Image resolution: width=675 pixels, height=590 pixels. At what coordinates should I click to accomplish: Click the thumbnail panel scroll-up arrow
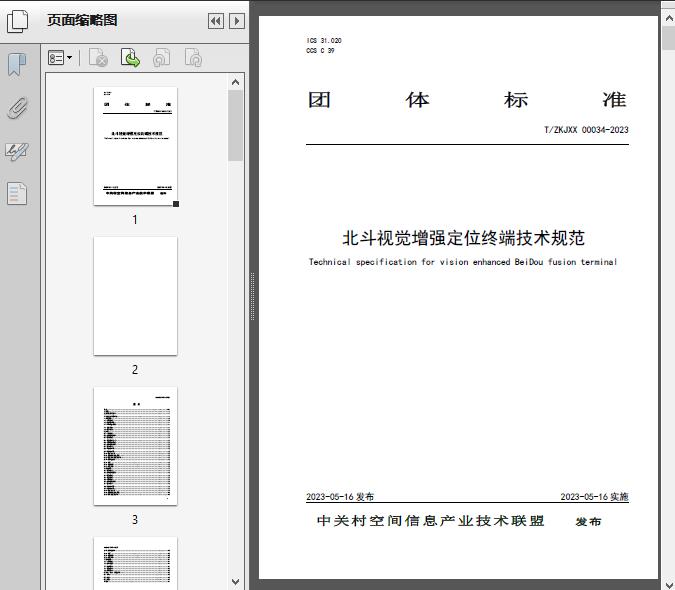click(x=235, y=82)
